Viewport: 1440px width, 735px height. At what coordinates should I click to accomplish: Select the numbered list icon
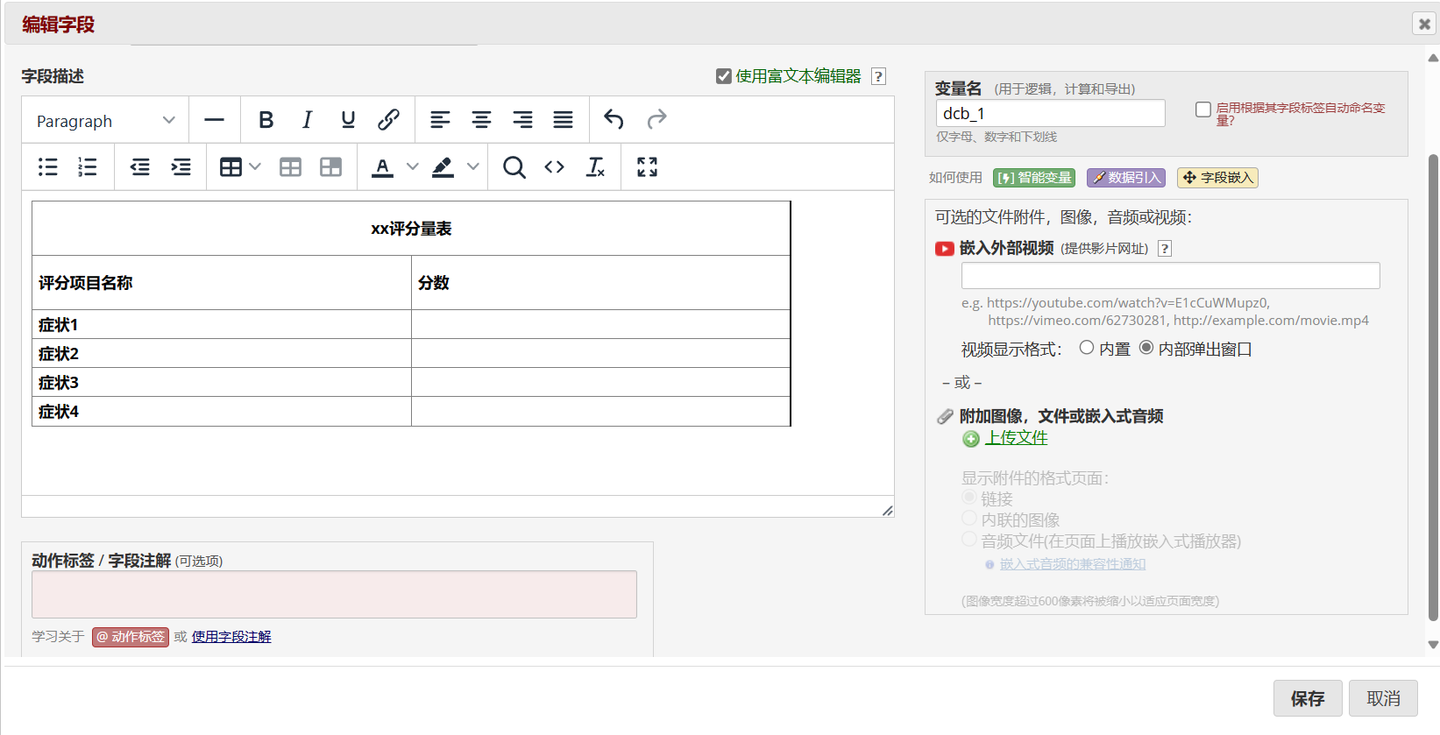click(88, 167)
